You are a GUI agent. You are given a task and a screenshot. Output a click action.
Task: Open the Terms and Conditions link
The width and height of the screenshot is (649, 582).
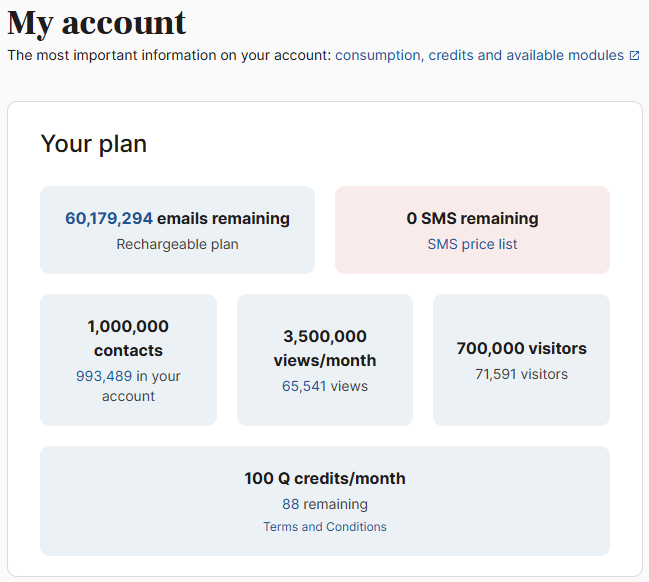pyautogui.click(x=325, y=527)
